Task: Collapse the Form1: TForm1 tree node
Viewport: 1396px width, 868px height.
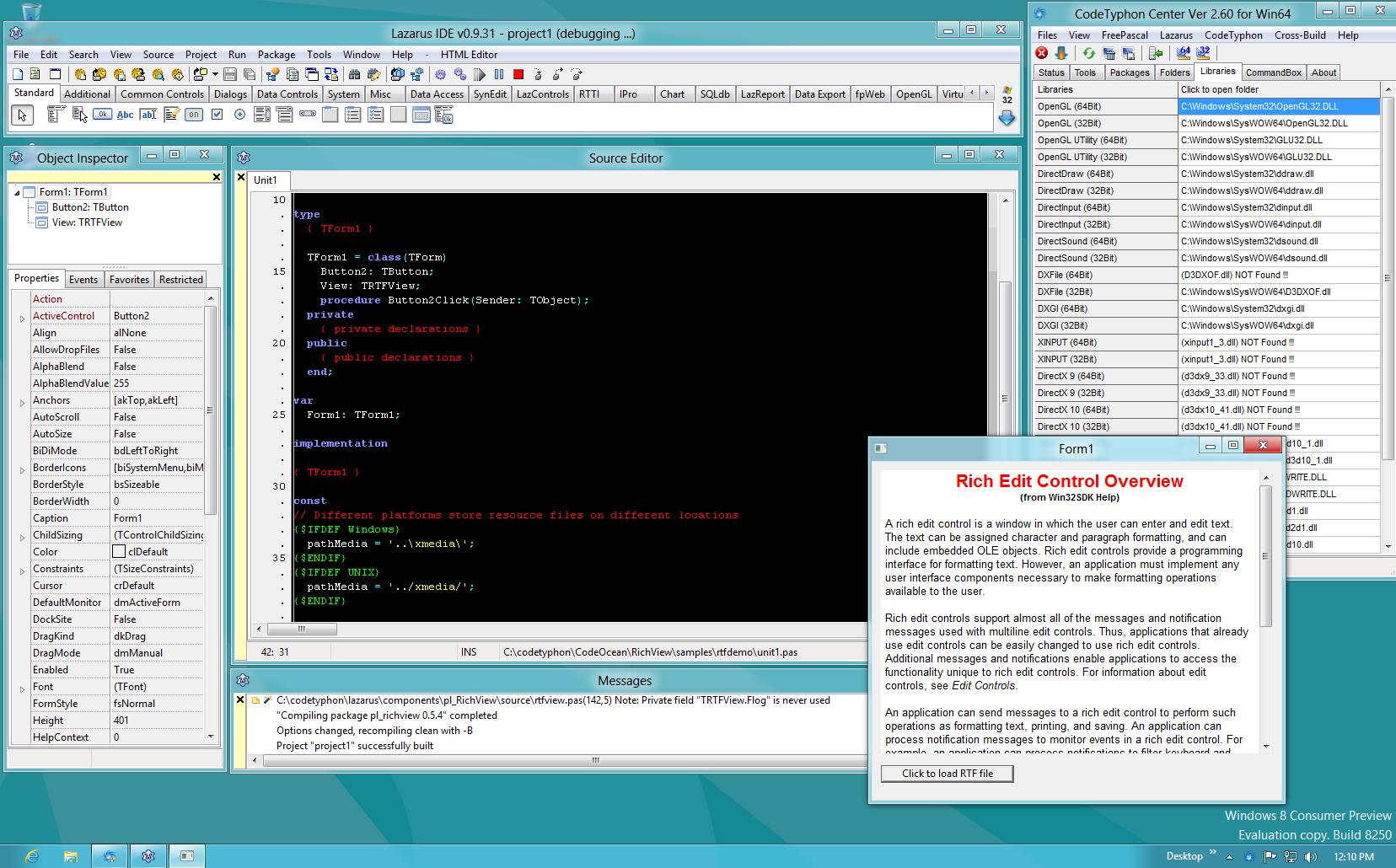Action: click(17, 192)
